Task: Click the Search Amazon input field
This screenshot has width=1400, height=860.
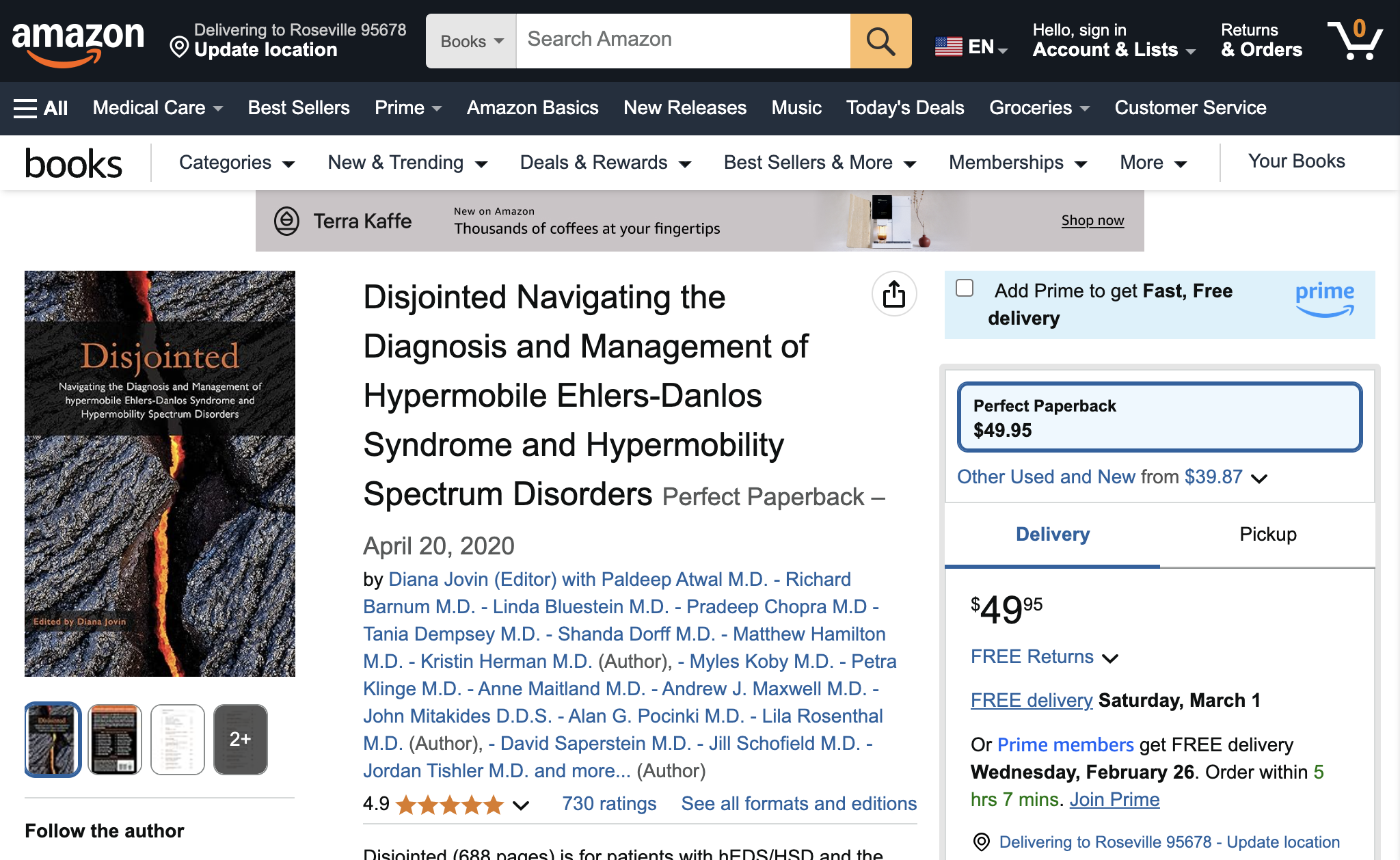Action: point(683,41)
